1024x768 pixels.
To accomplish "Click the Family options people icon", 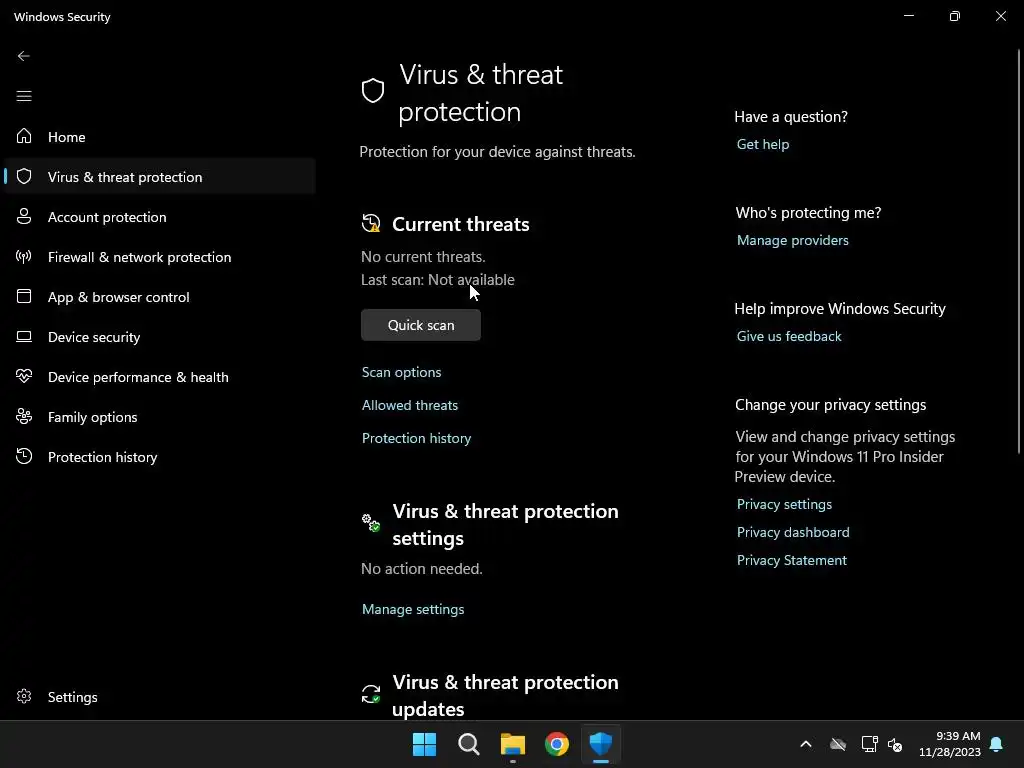I will click(24, 416).
